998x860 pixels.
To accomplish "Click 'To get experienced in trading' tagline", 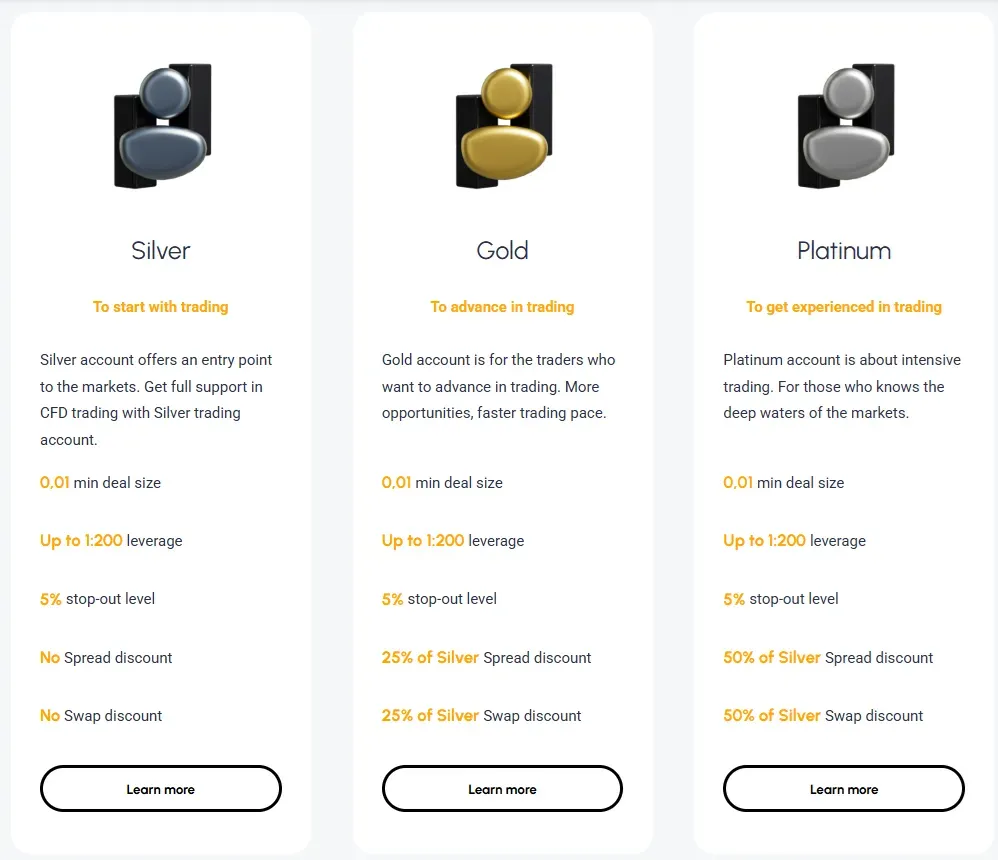I will pos(844,307).
